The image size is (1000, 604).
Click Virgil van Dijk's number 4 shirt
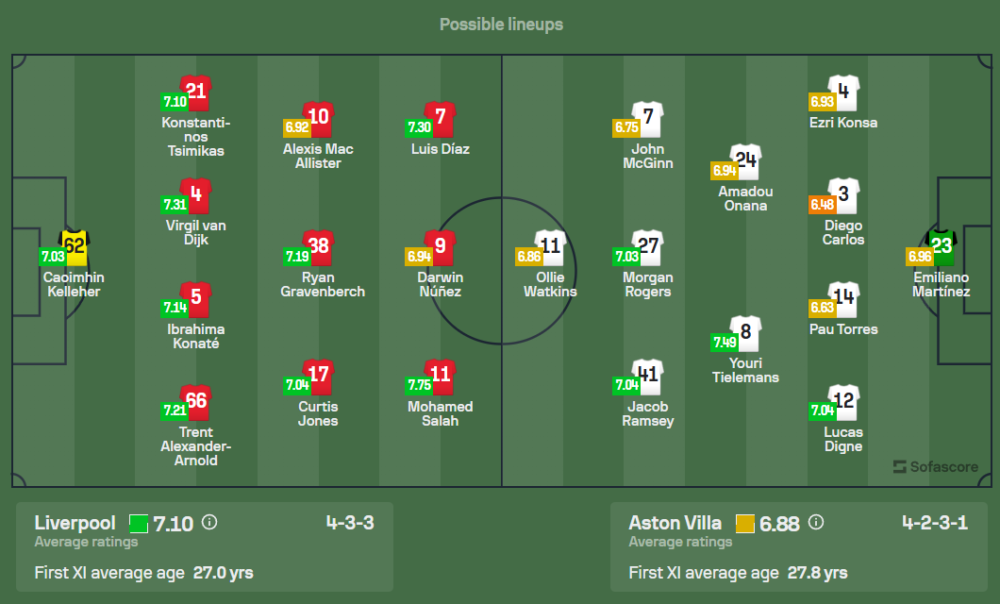pyautogui.click(x=196, y=194)
